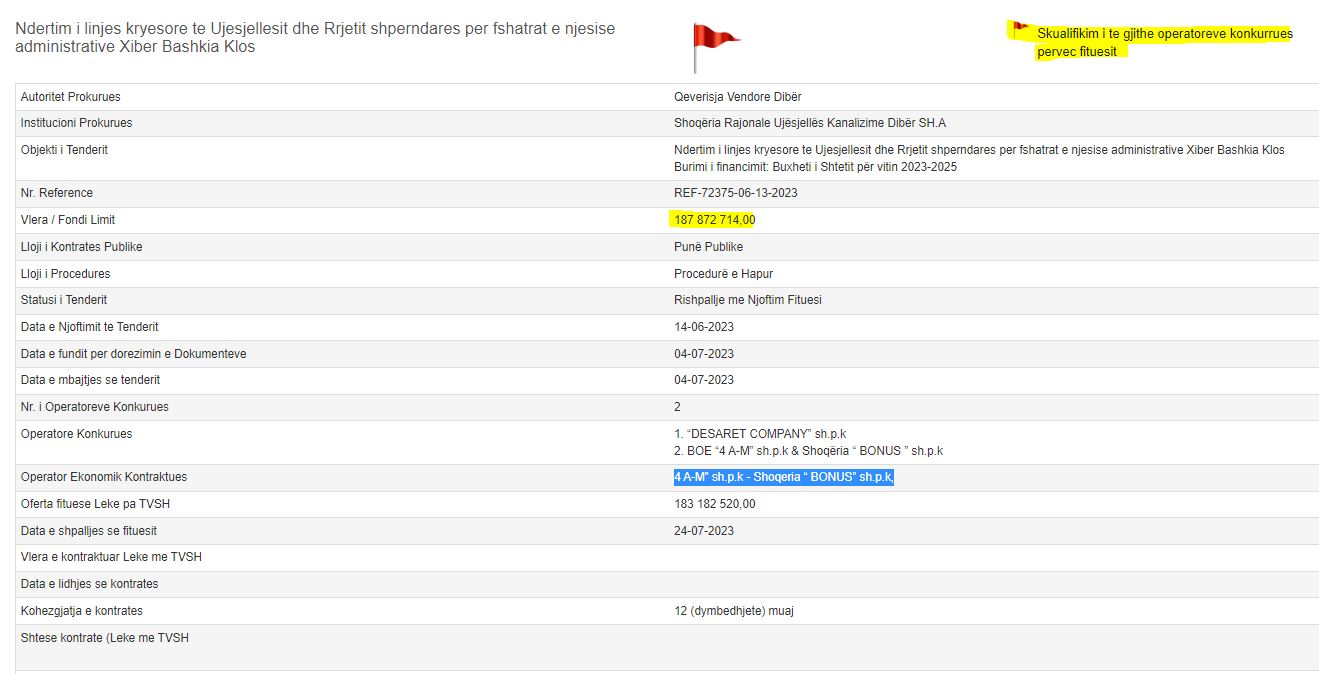Click the Nr. Reference label
The width and height of the screenshot is (1319, 674).
pos(57,193)
